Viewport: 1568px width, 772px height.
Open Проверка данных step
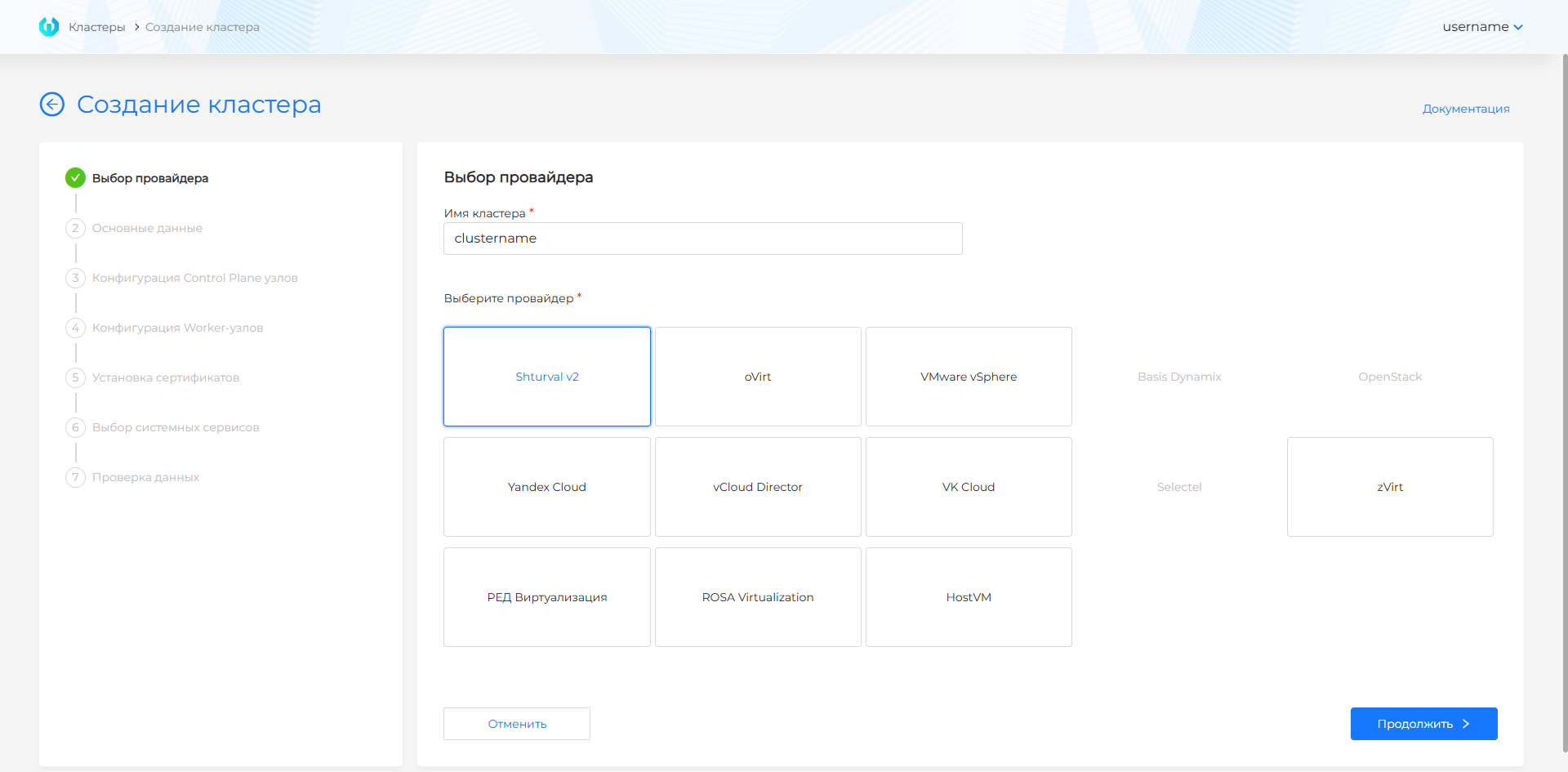click(x=145, y=477)
